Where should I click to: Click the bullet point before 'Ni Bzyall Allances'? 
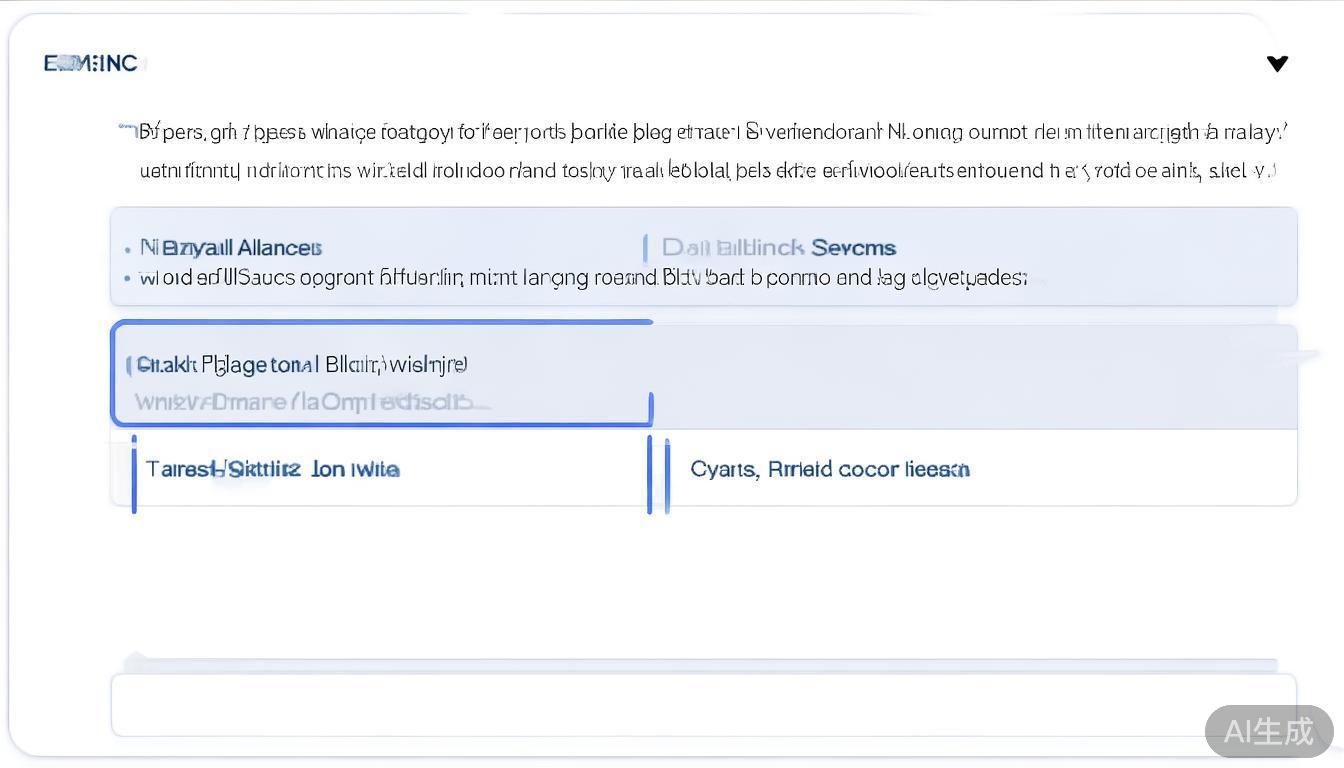click(128, 249)
